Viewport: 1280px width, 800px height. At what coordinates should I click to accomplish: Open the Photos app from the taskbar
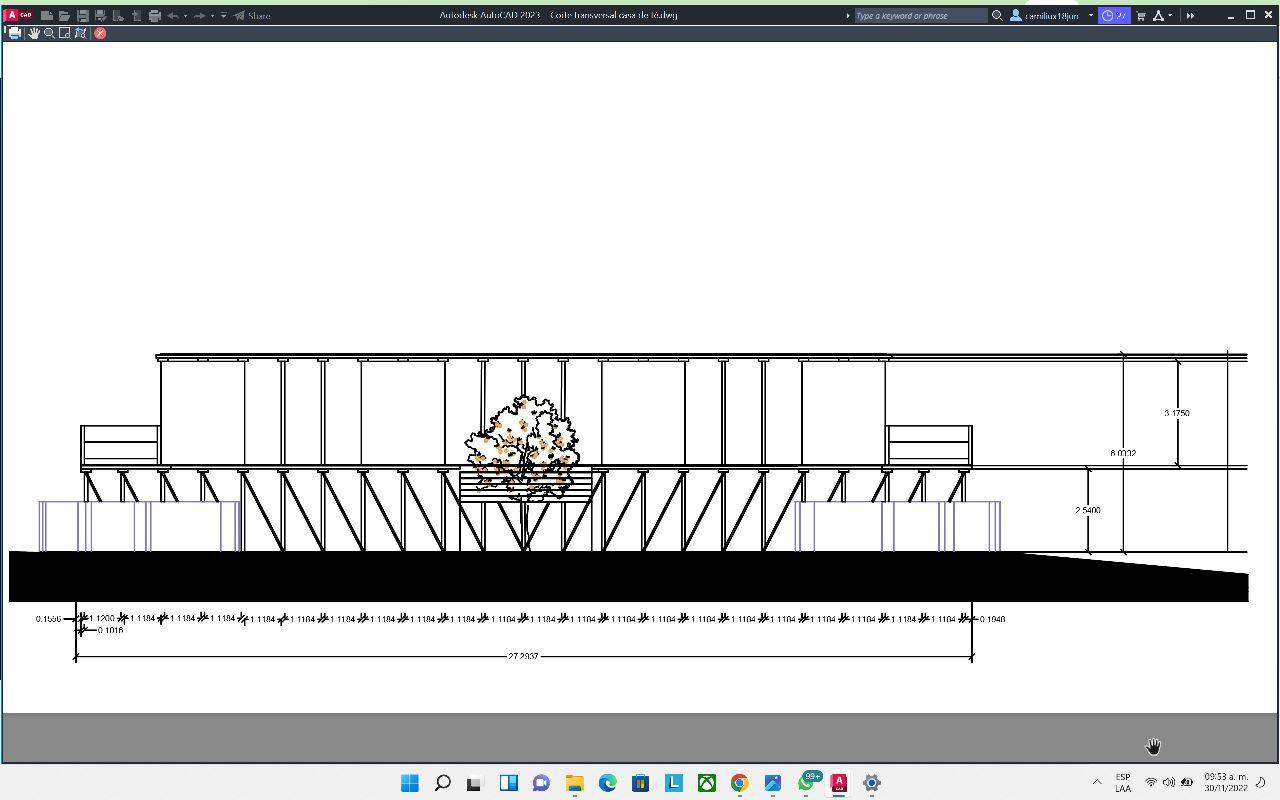pos(772,783)
